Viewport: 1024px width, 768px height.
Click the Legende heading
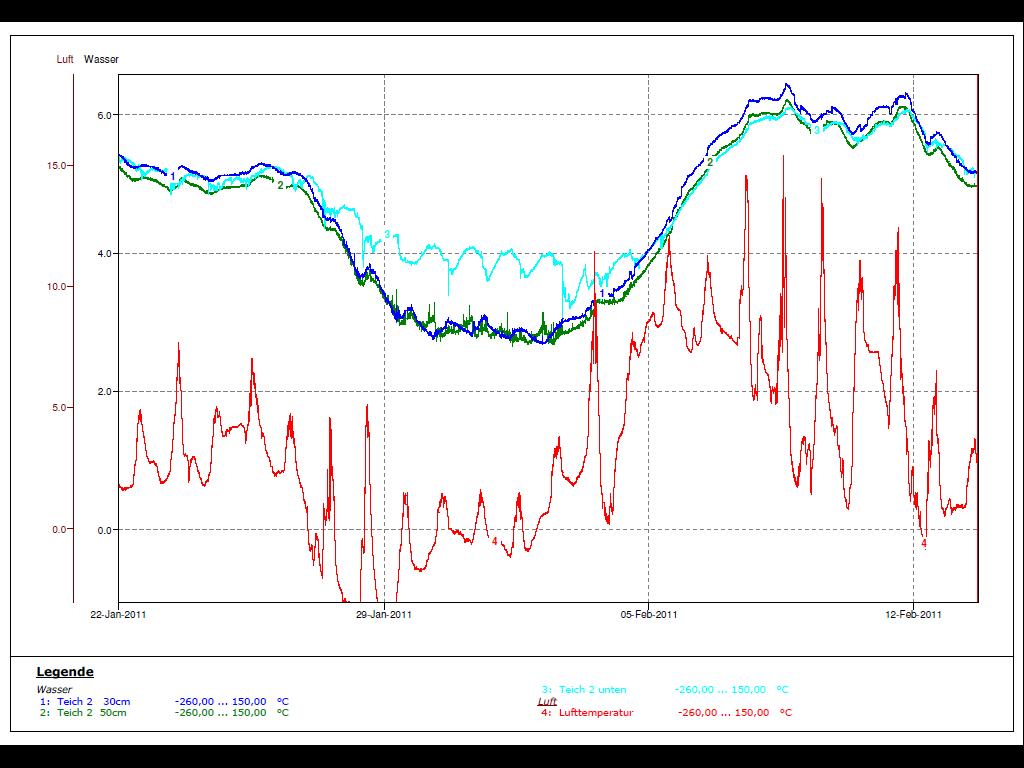[x=65, y=672]
